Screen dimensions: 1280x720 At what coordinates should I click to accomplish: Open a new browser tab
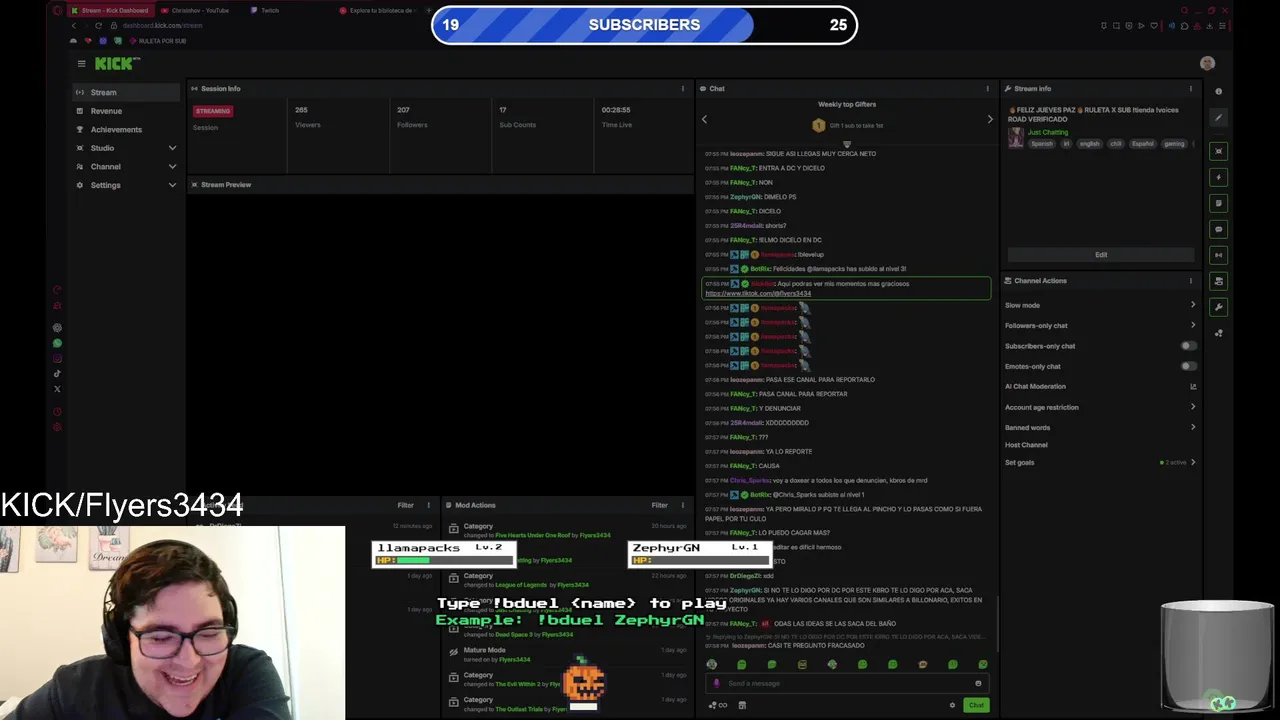[430, 10]
